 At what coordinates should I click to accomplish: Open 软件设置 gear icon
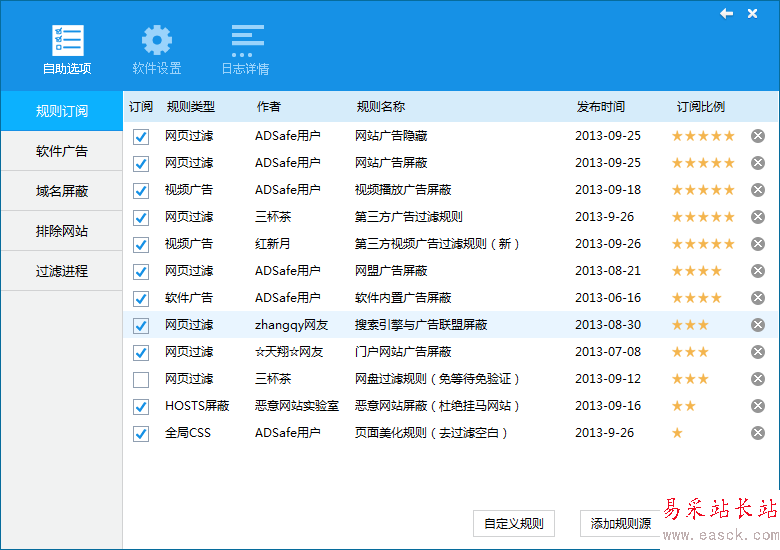click(x=157, y=40)
